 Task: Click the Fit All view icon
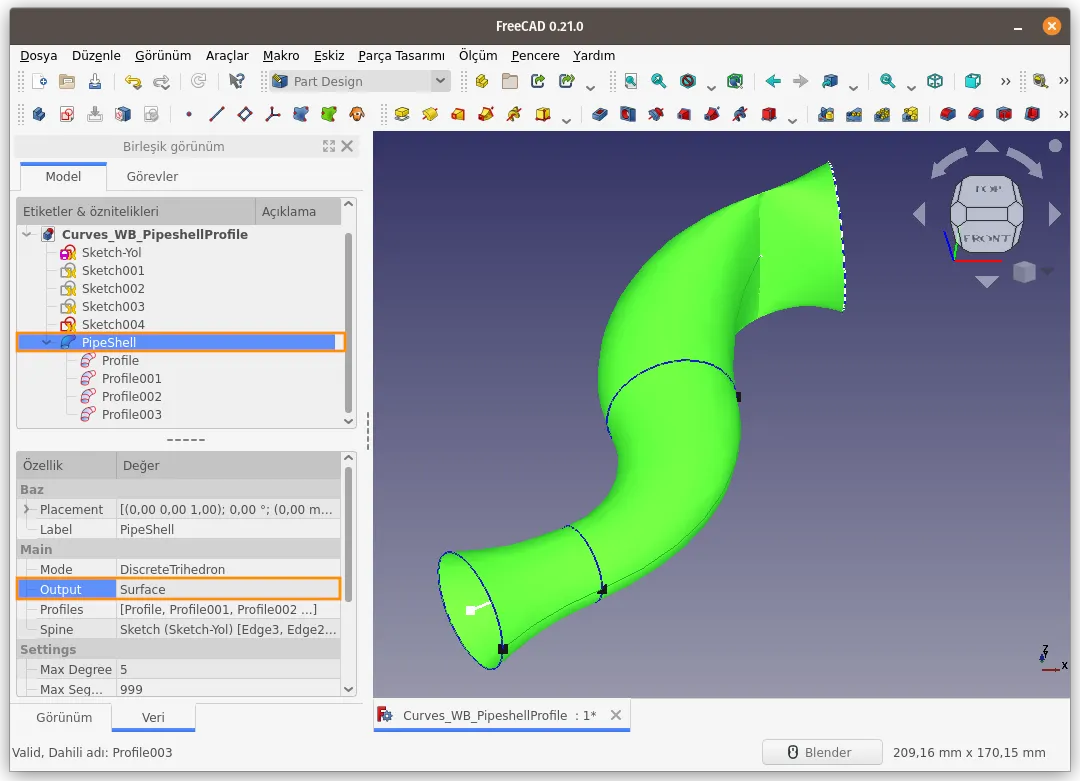630,81
